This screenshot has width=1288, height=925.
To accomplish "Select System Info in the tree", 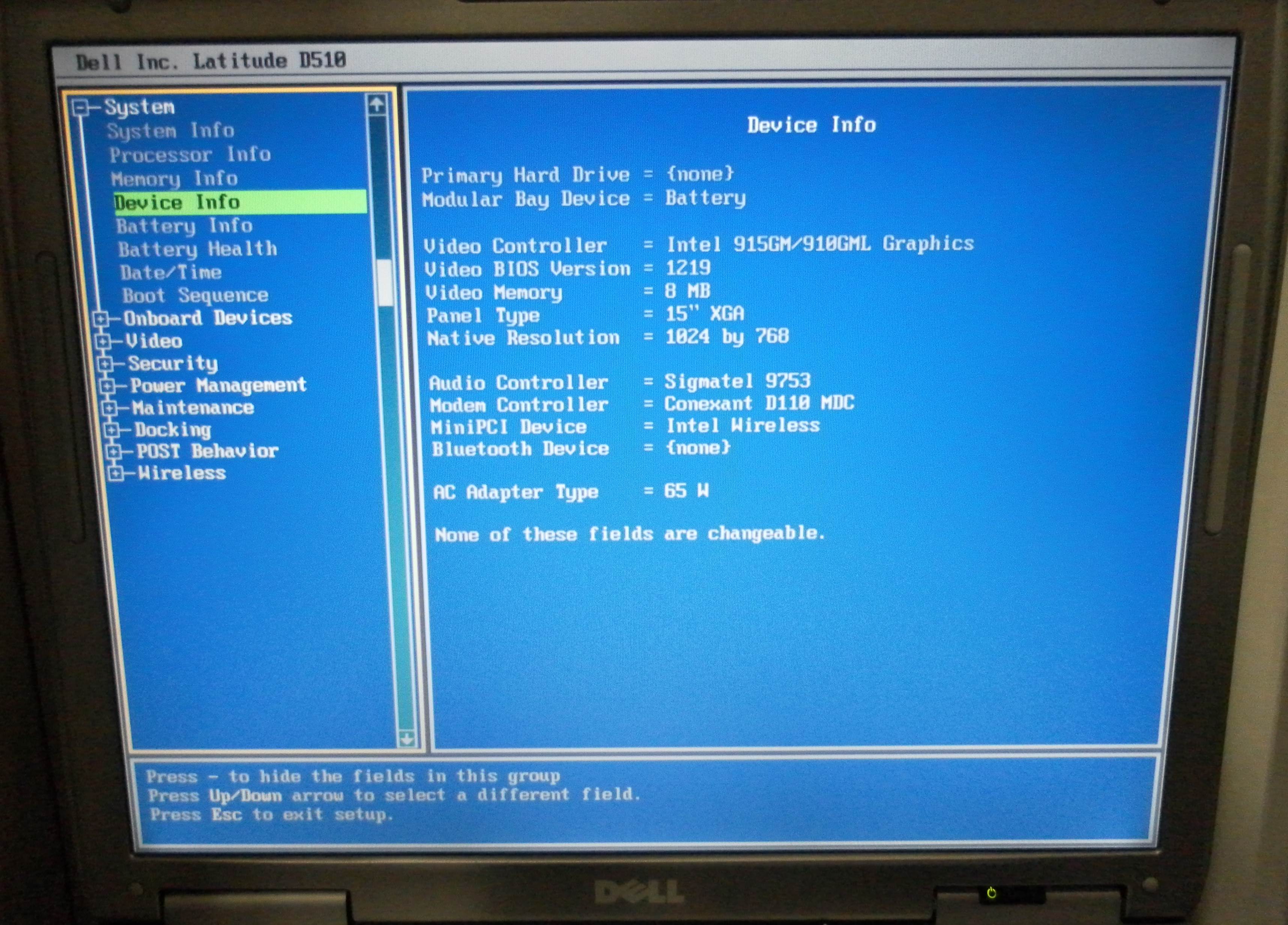I will (170, 131).
